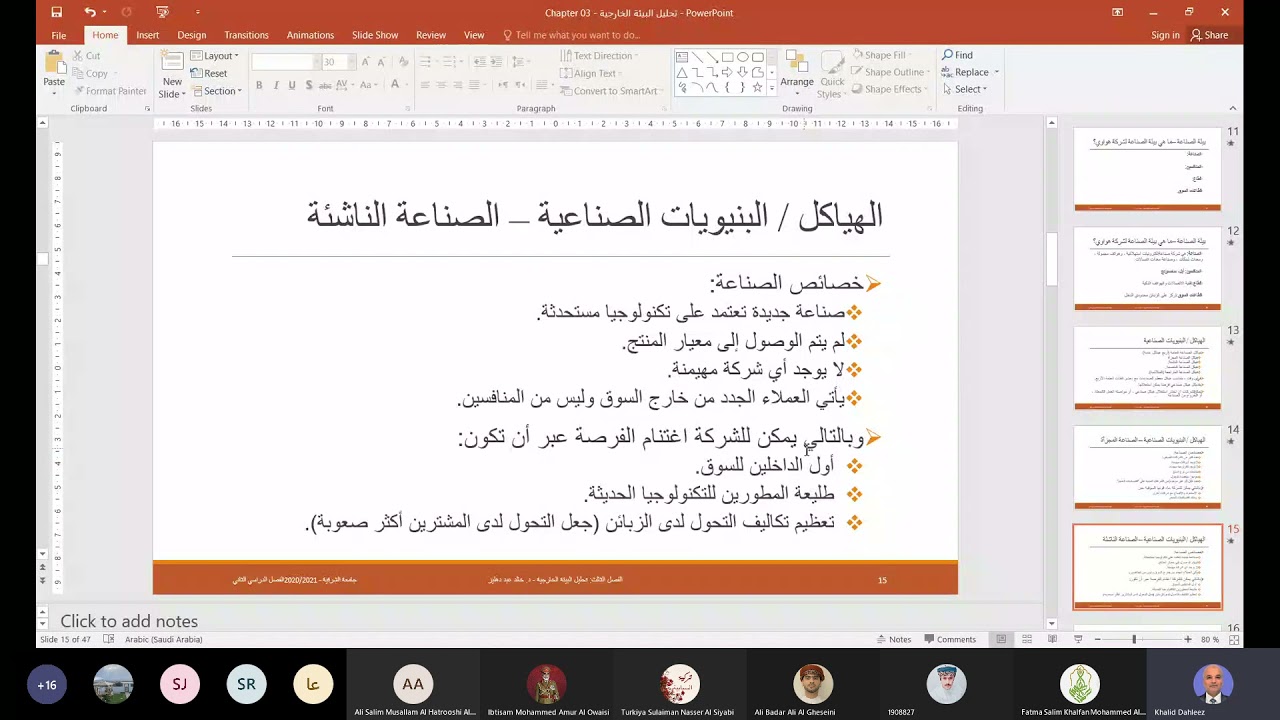Click Replace in Editing group
This screenshot has height=720, width=1280.
coord(969,72)
